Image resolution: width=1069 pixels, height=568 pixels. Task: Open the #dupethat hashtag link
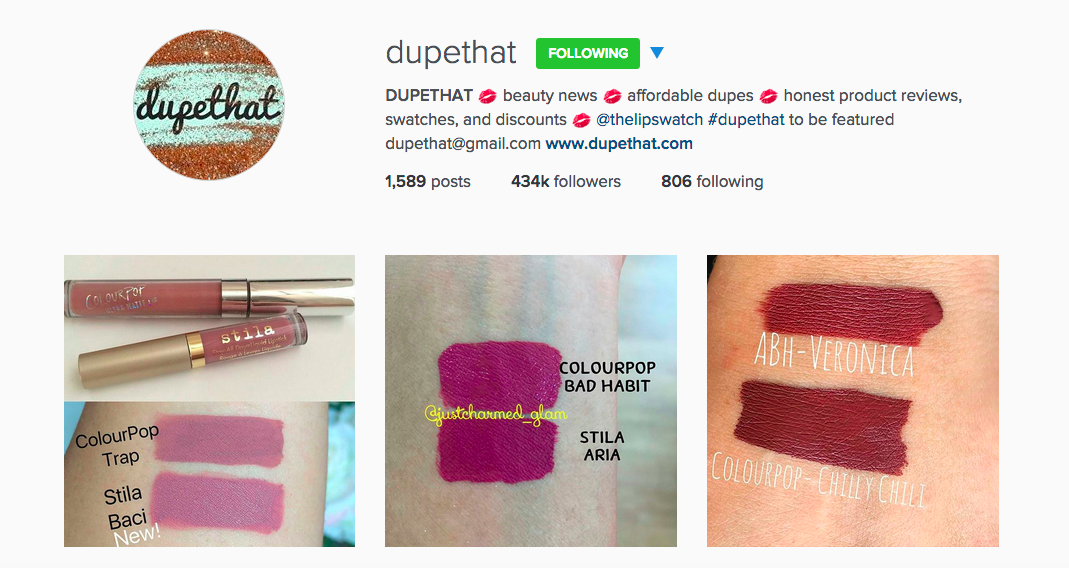coord(746,120)
